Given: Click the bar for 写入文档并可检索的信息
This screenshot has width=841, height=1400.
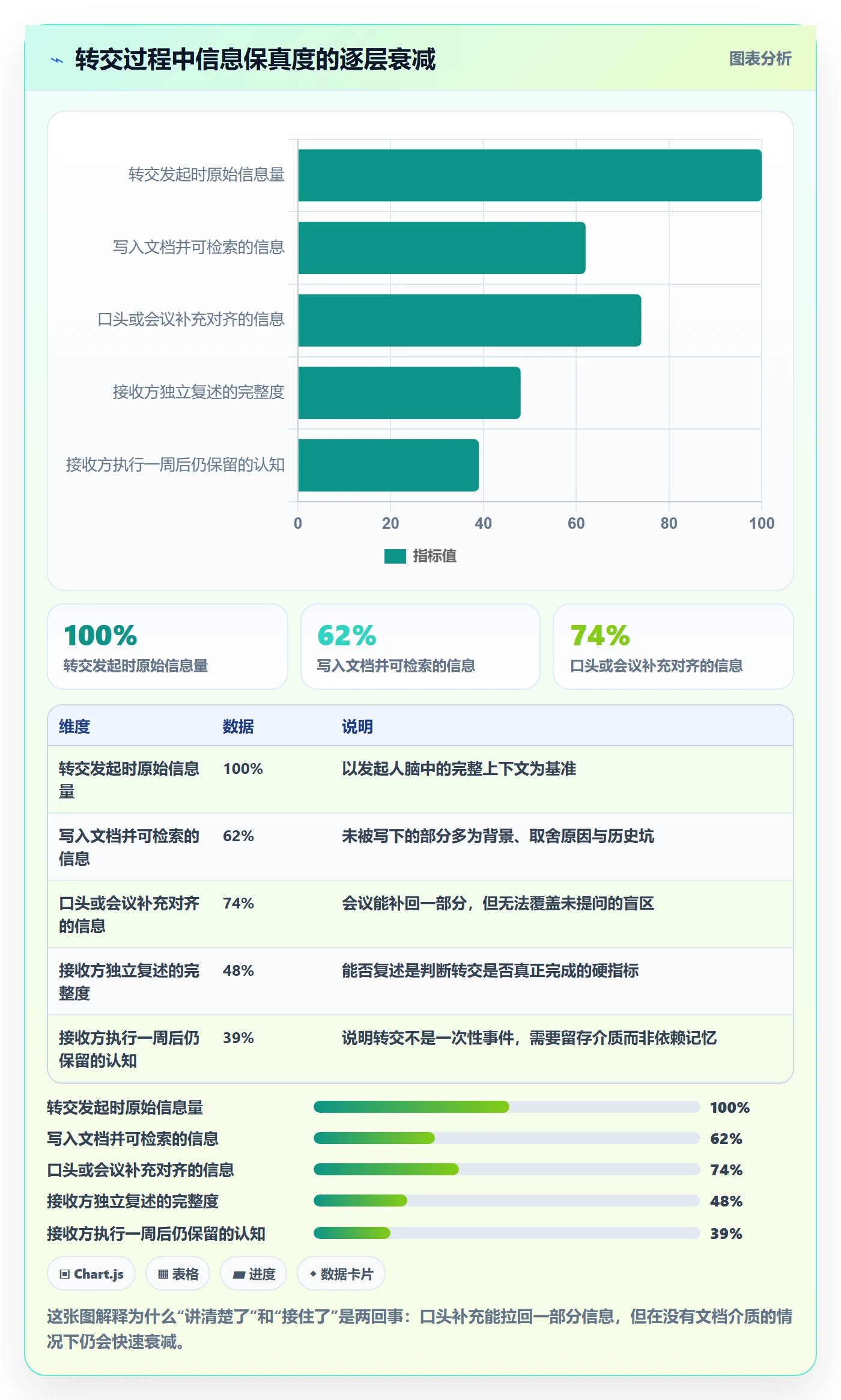Looking at the screenshot, I should click(x=442, y=248).
